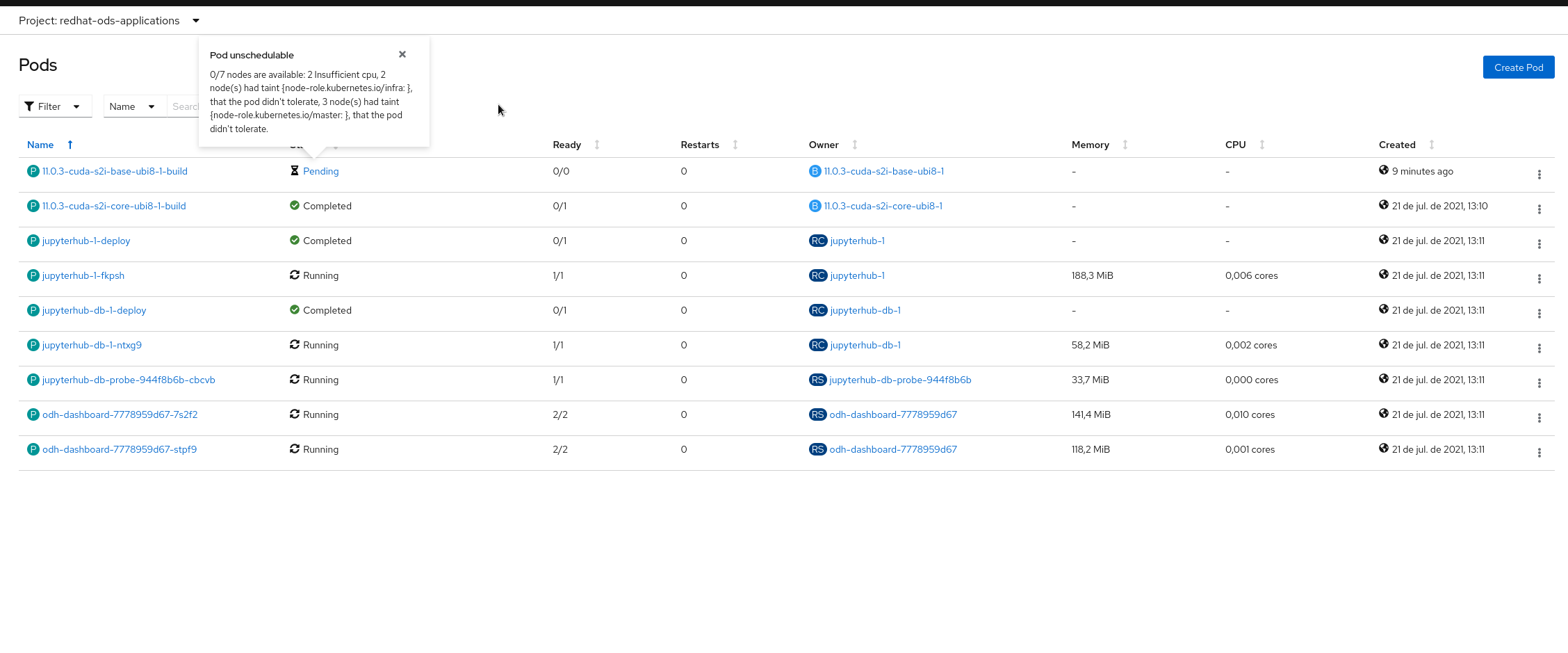Sort by Memory column sort icon
This screenshot has width=1568, height=653.
[1125, 145]
